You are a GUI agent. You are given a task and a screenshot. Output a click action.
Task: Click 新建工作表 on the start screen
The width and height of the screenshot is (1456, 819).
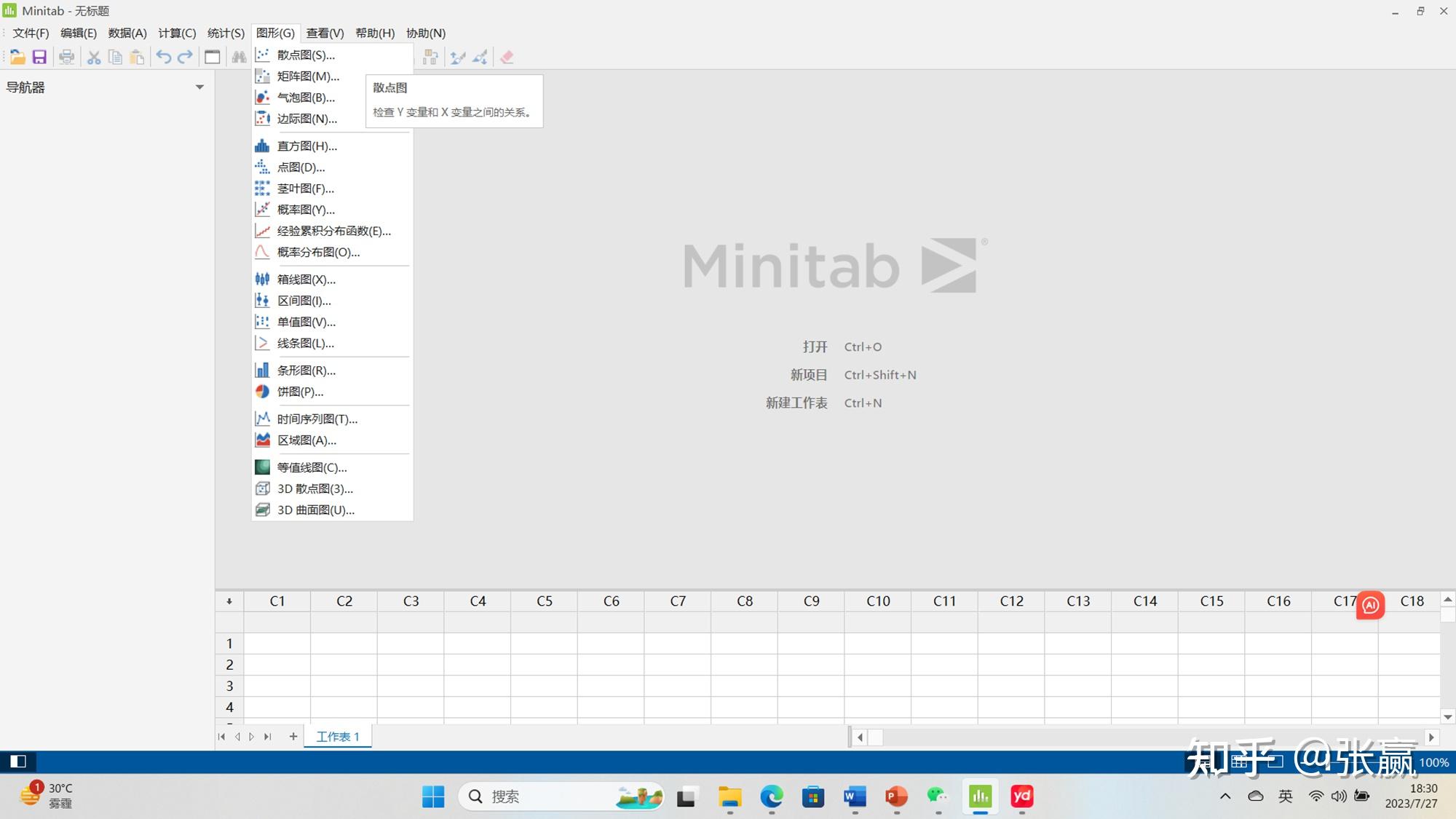[x=796, y=403]
